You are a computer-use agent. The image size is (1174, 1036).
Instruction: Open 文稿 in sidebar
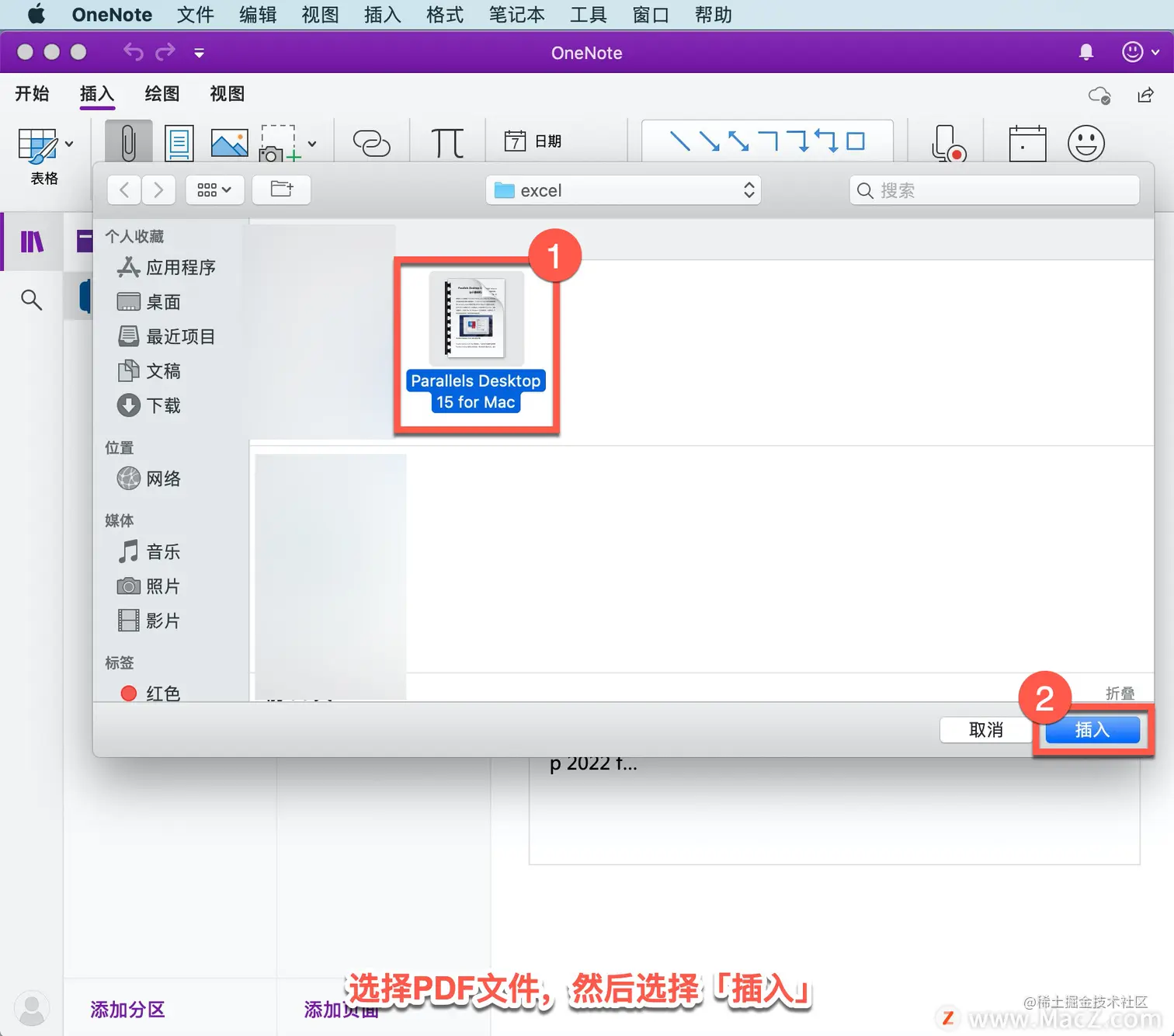[149, 371]
